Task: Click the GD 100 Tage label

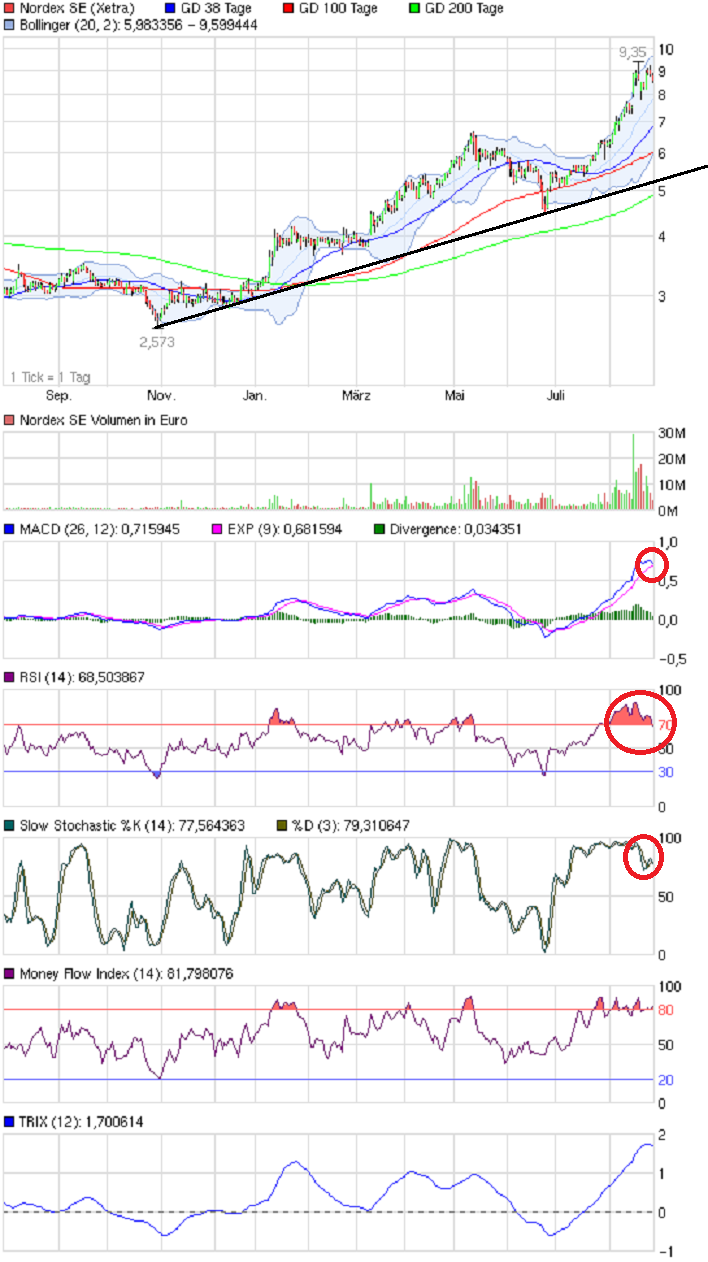Action: (339, 8)
